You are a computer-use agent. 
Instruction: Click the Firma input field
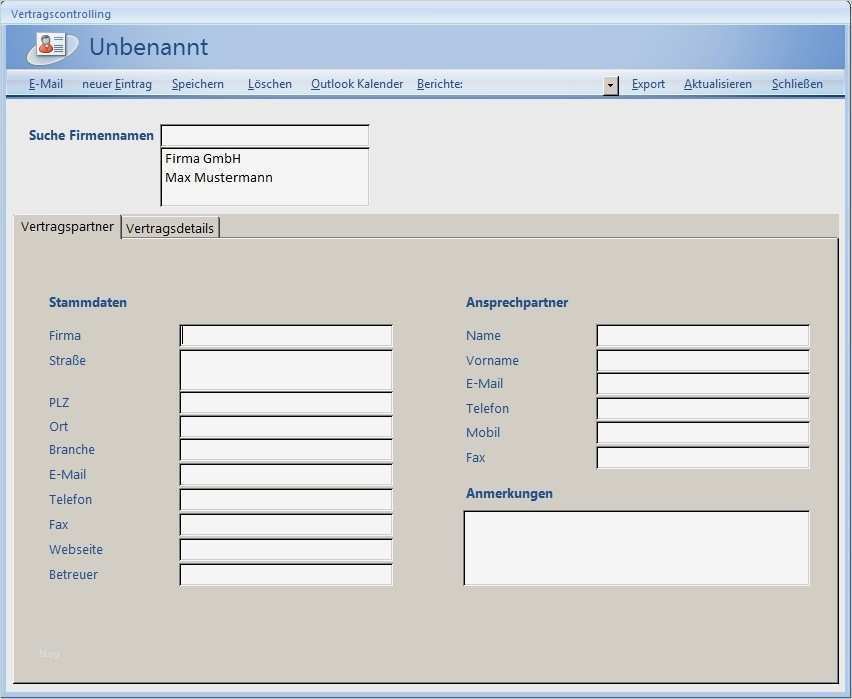(x=285, y=335)
